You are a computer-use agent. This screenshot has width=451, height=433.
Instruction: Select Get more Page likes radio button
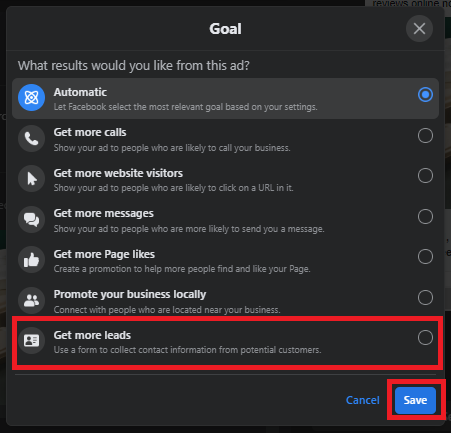point(425,257)
